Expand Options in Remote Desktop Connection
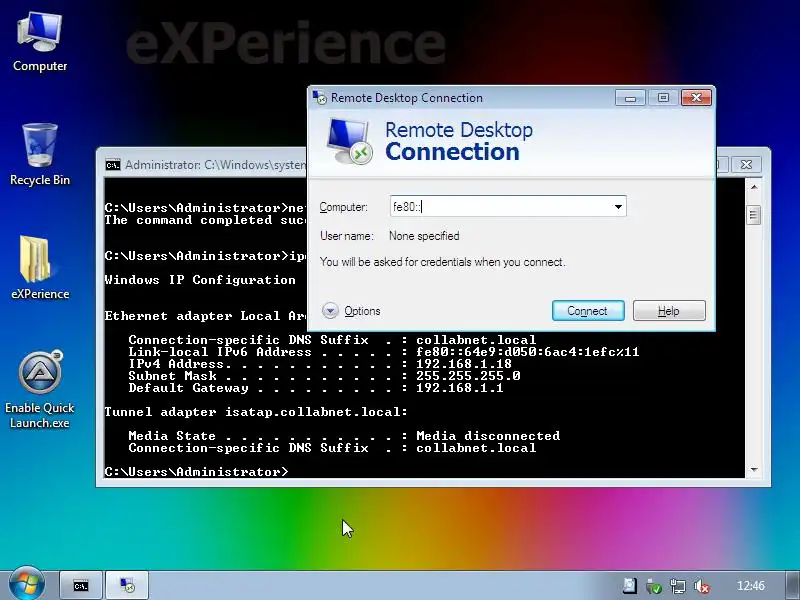 click(x=352, y=311)
